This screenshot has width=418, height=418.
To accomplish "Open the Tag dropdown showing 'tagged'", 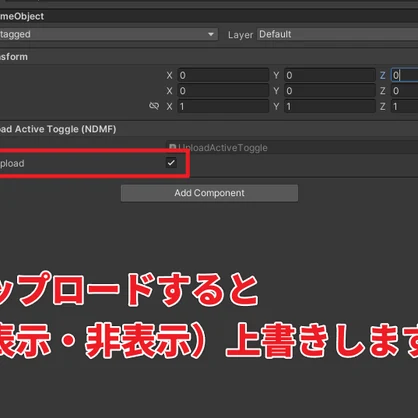I will (x=109, y=34).
